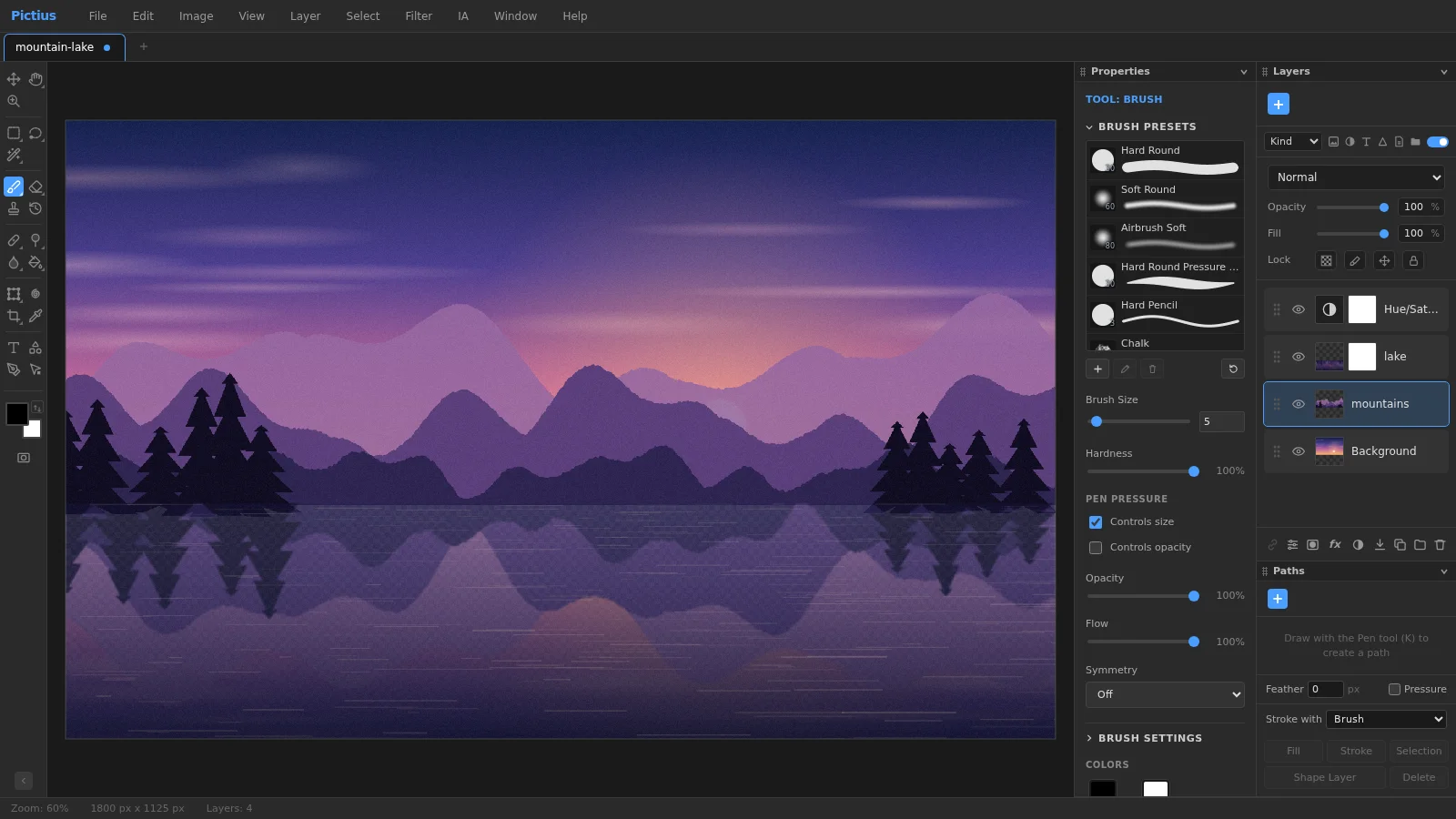Click the lock all padlock icon
The height and width of the screenshot is (819, 1456).
click(x=1413, y=260)
